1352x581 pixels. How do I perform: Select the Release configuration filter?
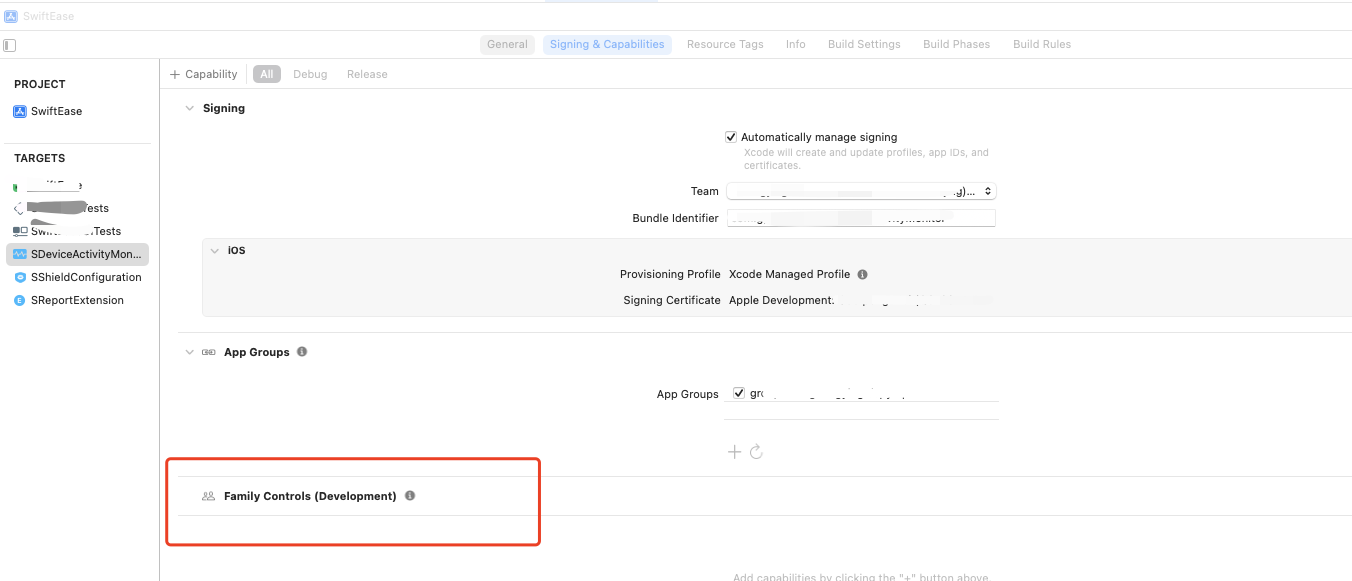pos(367,74)
